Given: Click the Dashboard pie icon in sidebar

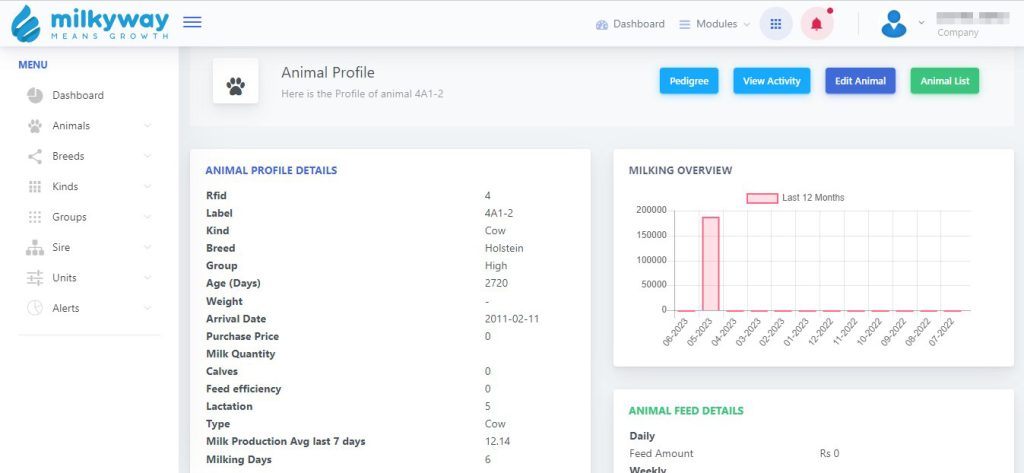Looking at the screenshot, I should (35, 96).
